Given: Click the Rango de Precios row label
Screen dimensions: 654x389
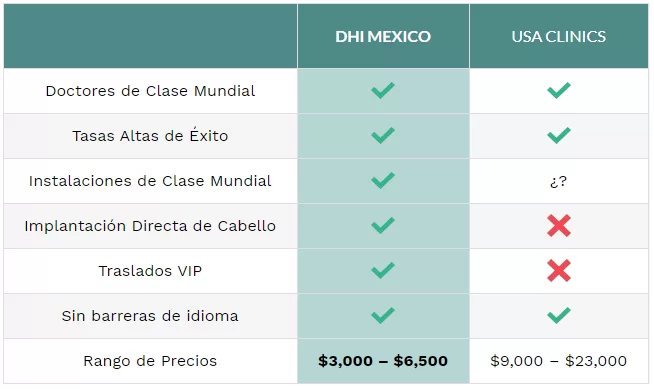Looking at the screenshot, I should (x=150, y=361).
